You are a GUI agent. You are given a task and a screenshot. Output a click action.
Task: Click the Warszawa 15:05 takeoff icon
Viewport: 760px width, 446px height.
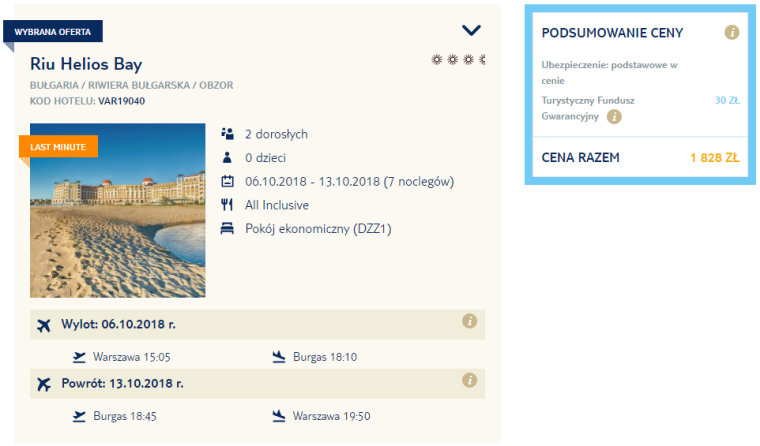[79, 357]
